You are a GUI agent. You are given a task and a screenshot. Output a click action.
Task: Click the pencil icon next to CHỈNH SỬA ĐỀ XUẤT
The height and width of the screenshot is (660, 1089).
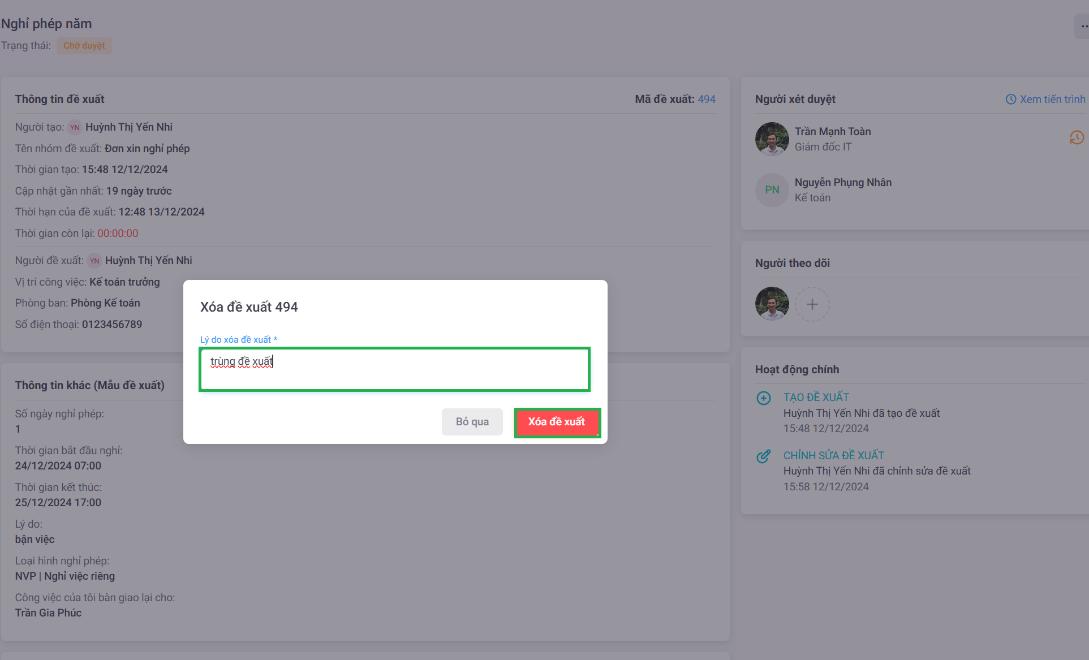pos(764,456)
